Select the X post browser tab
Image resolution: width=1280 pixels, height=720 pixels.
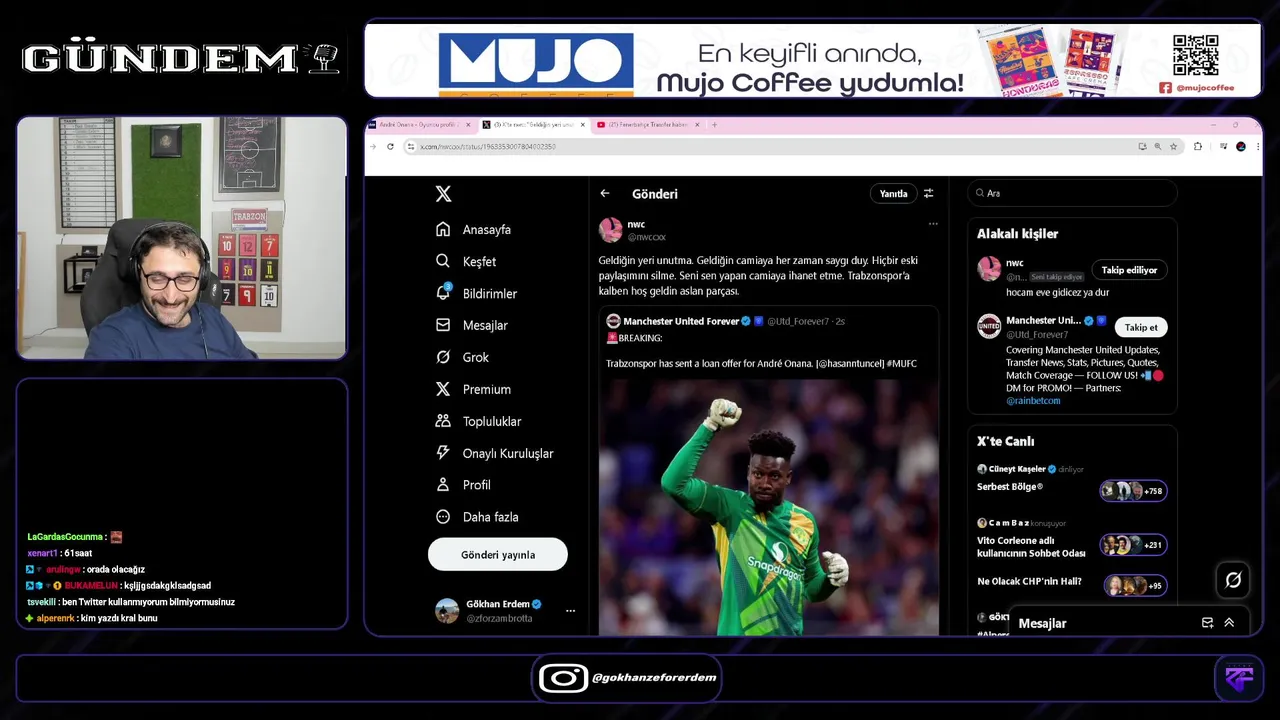[x=533, y=125]
